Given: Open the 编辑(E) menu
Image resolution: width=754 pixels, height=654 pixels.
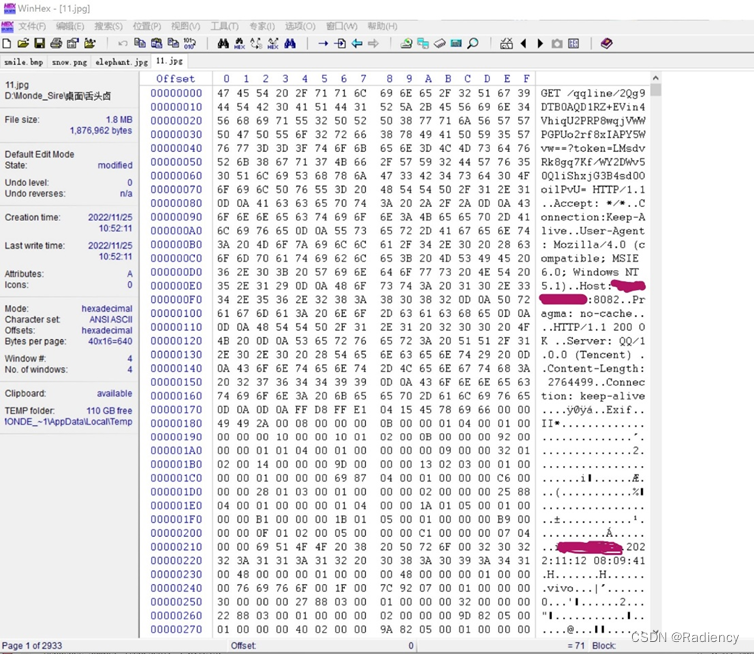Looking at the screenshot, I should point(70,26).
